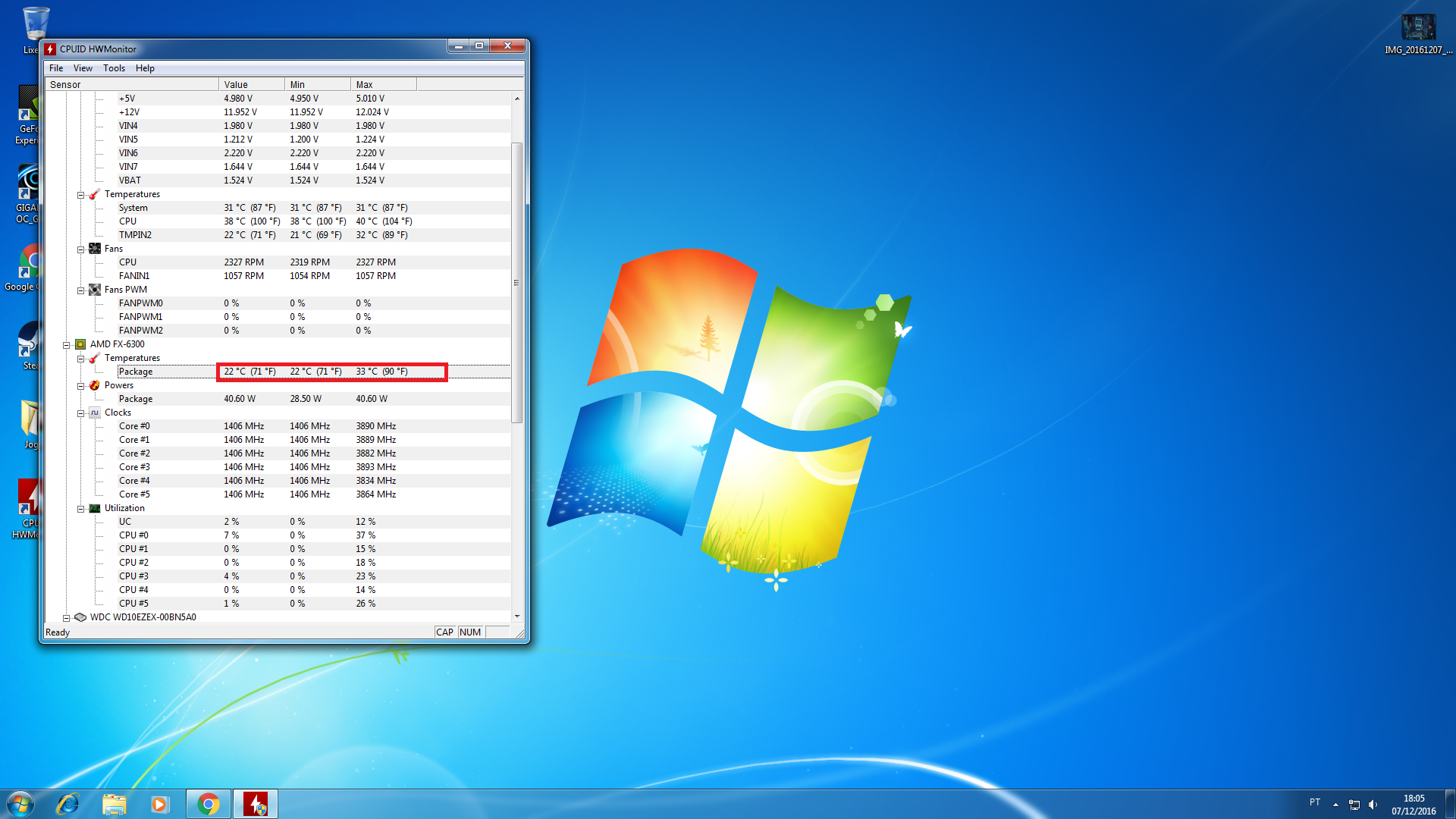The image size is (1456, 819).
Task: Open the Help menu
Action: point(145,68)
